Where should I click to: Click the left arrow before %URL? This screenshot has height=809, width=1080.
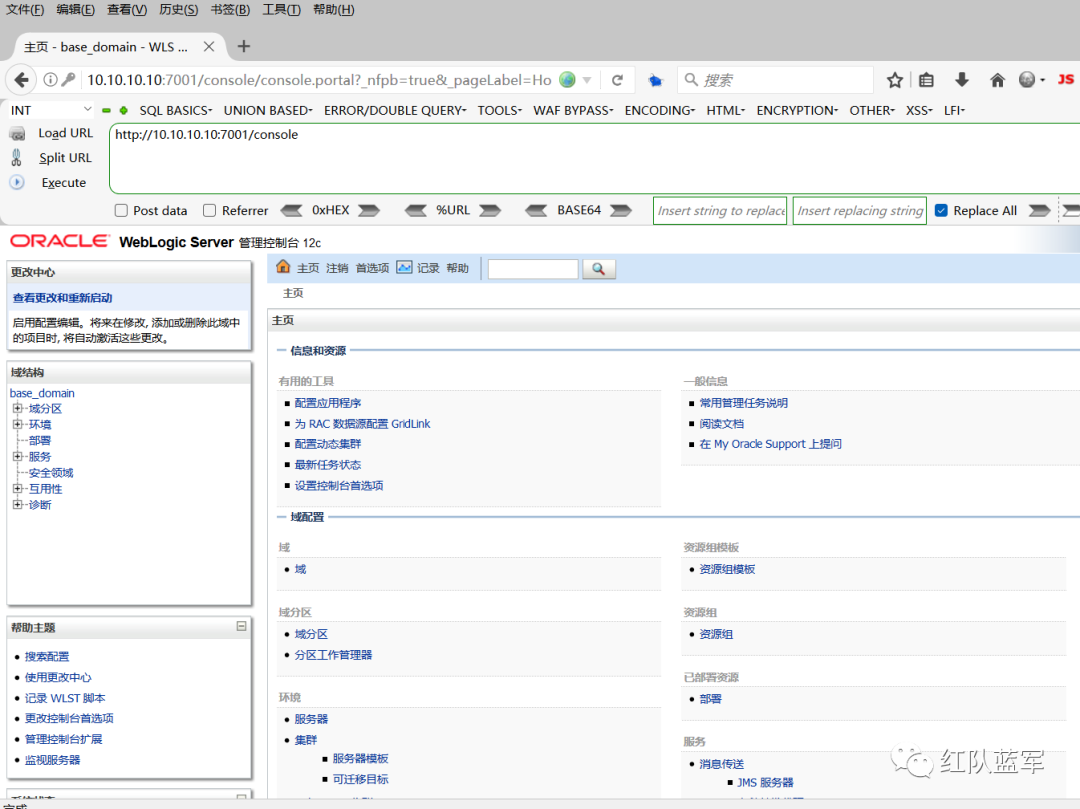(415, 210)
